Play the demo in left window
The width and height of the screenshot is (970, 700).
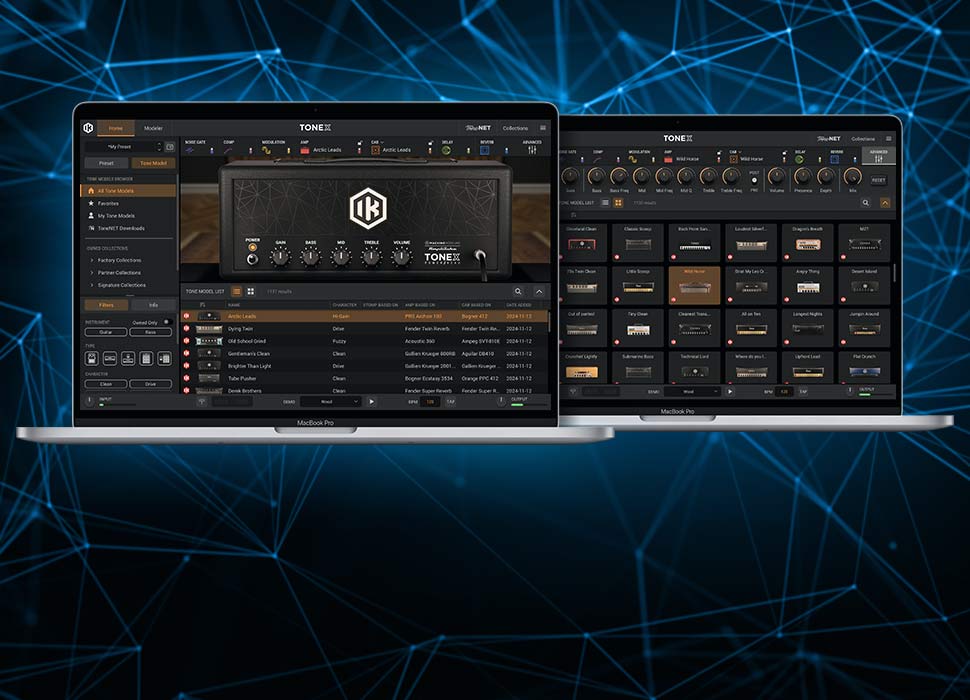371,402
